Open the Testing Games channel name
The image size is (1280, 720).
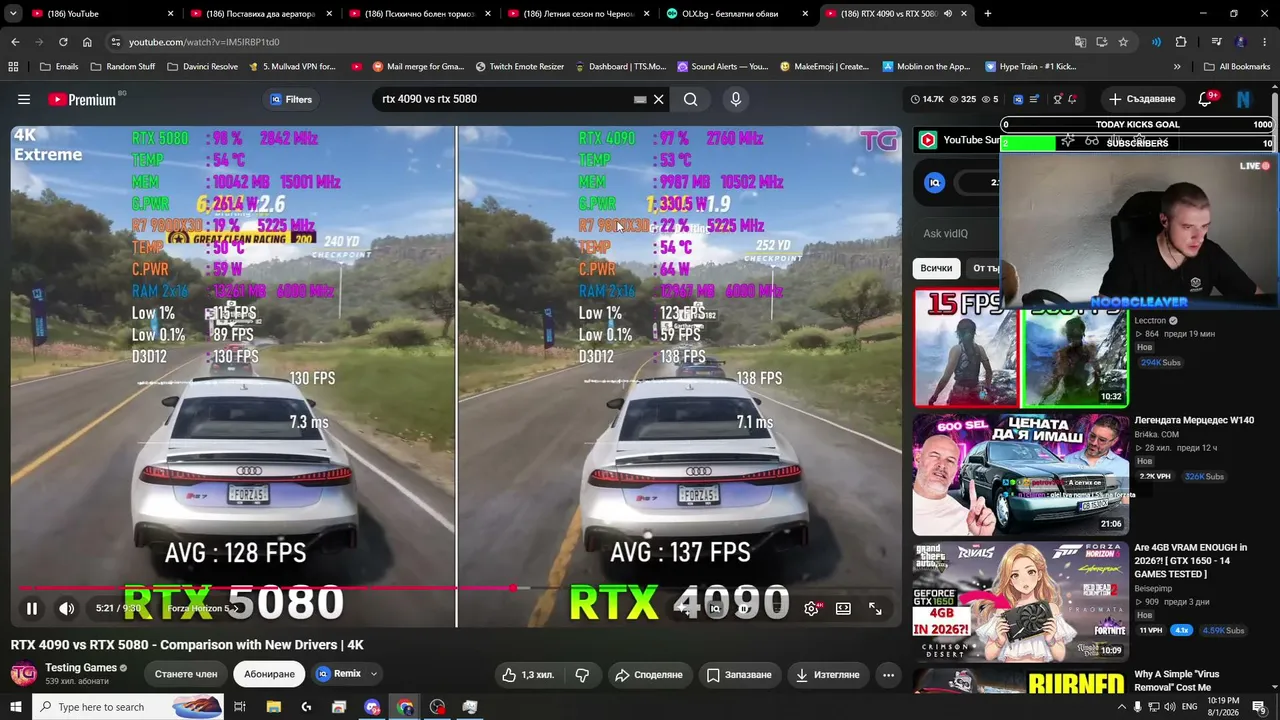(x=81, y=667)
